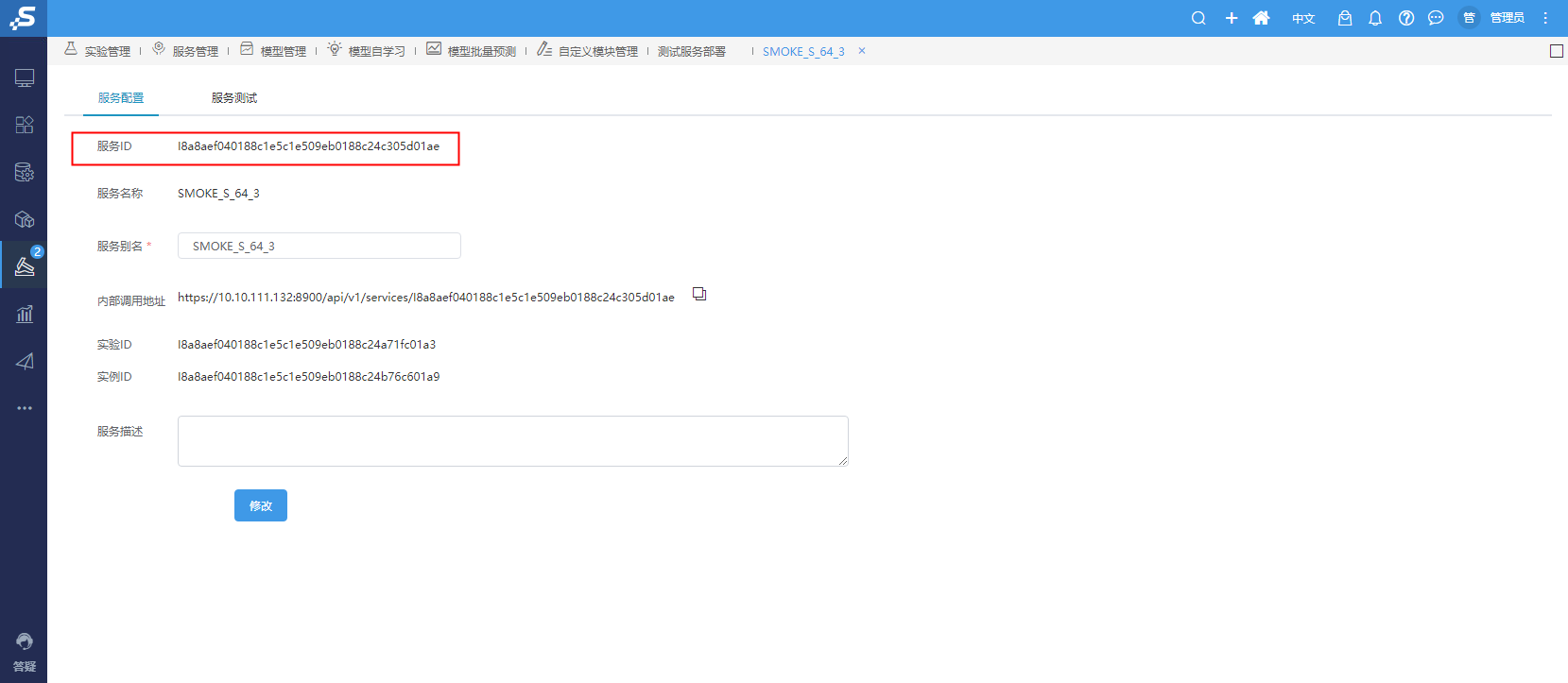Viewport: 1568px width, 683px height.
Task: Expand more sidebar items ellipsis
Action: point(25,408)
